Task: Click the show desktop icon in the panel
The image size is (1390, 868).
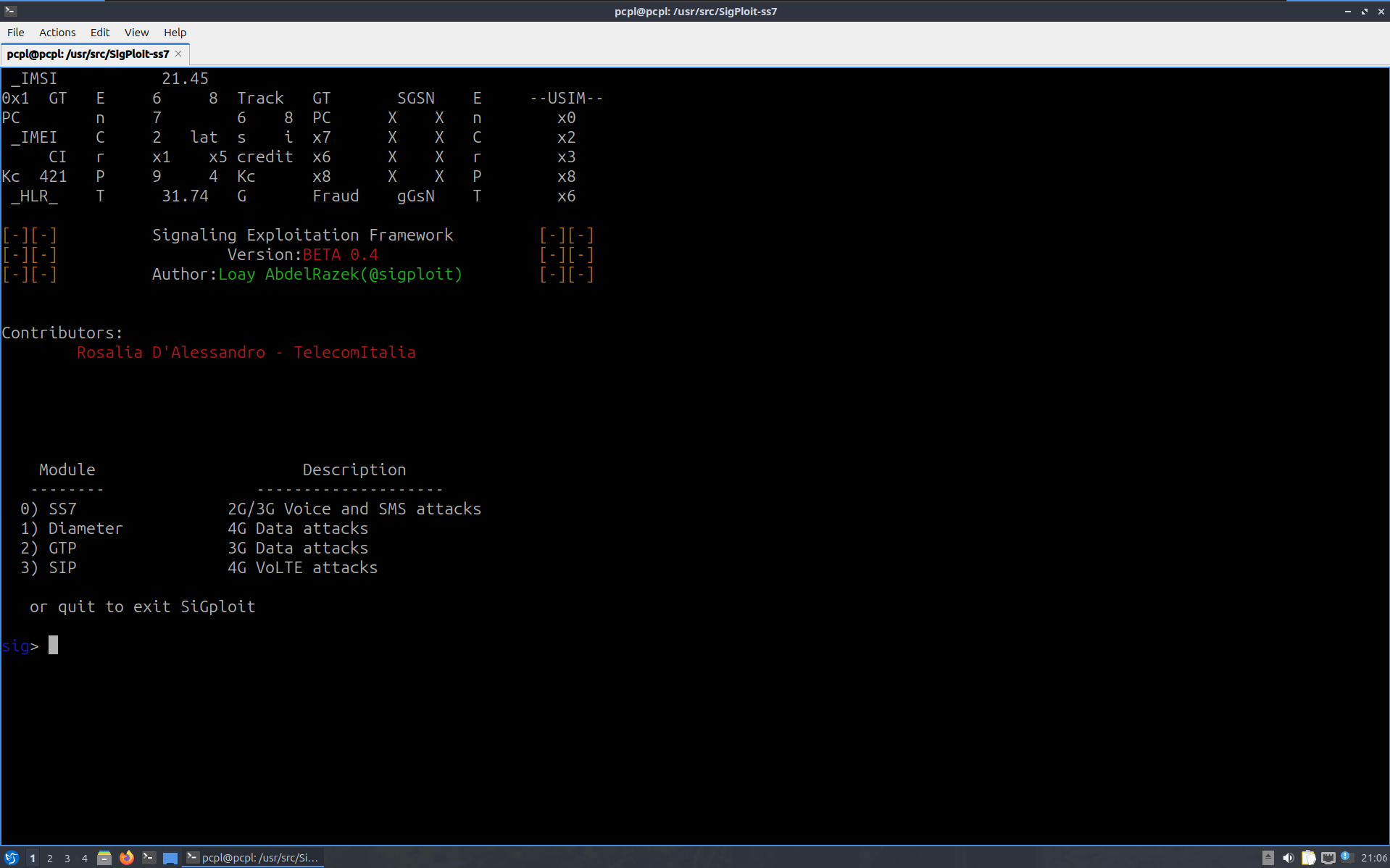Action: [x=170, y=858]
